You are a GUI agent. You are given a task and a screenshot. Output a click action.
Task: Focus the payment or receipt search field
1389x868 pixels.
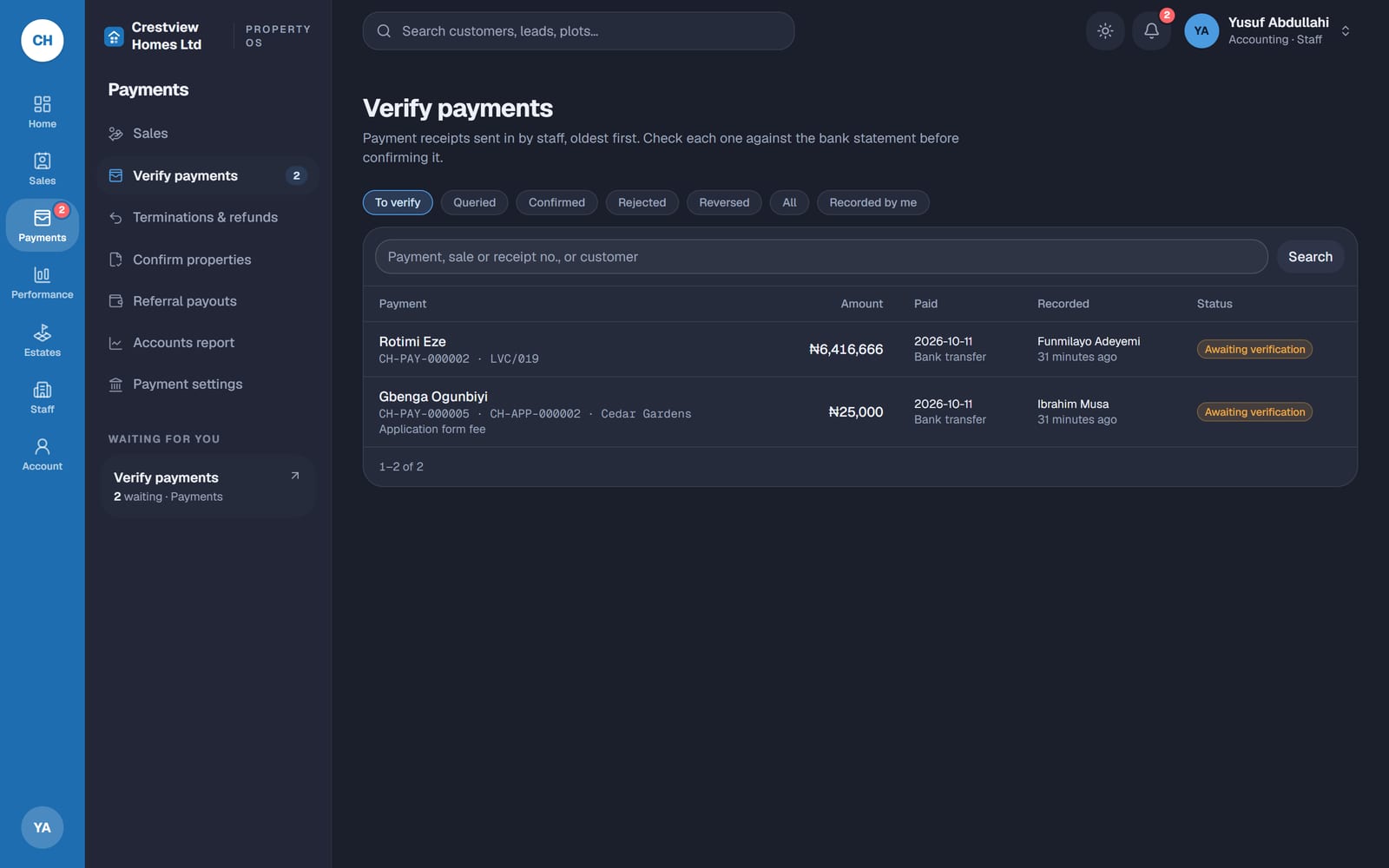pos(821,257)
